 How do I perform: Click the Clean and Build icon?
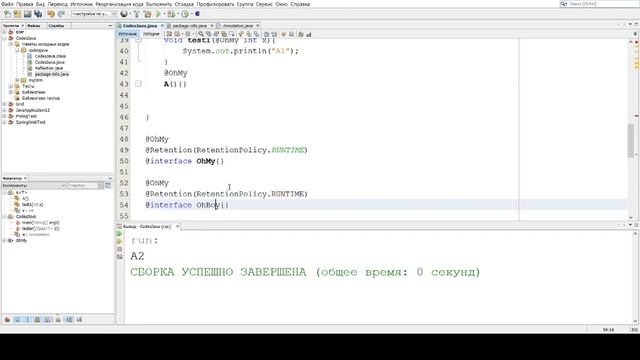147,14
